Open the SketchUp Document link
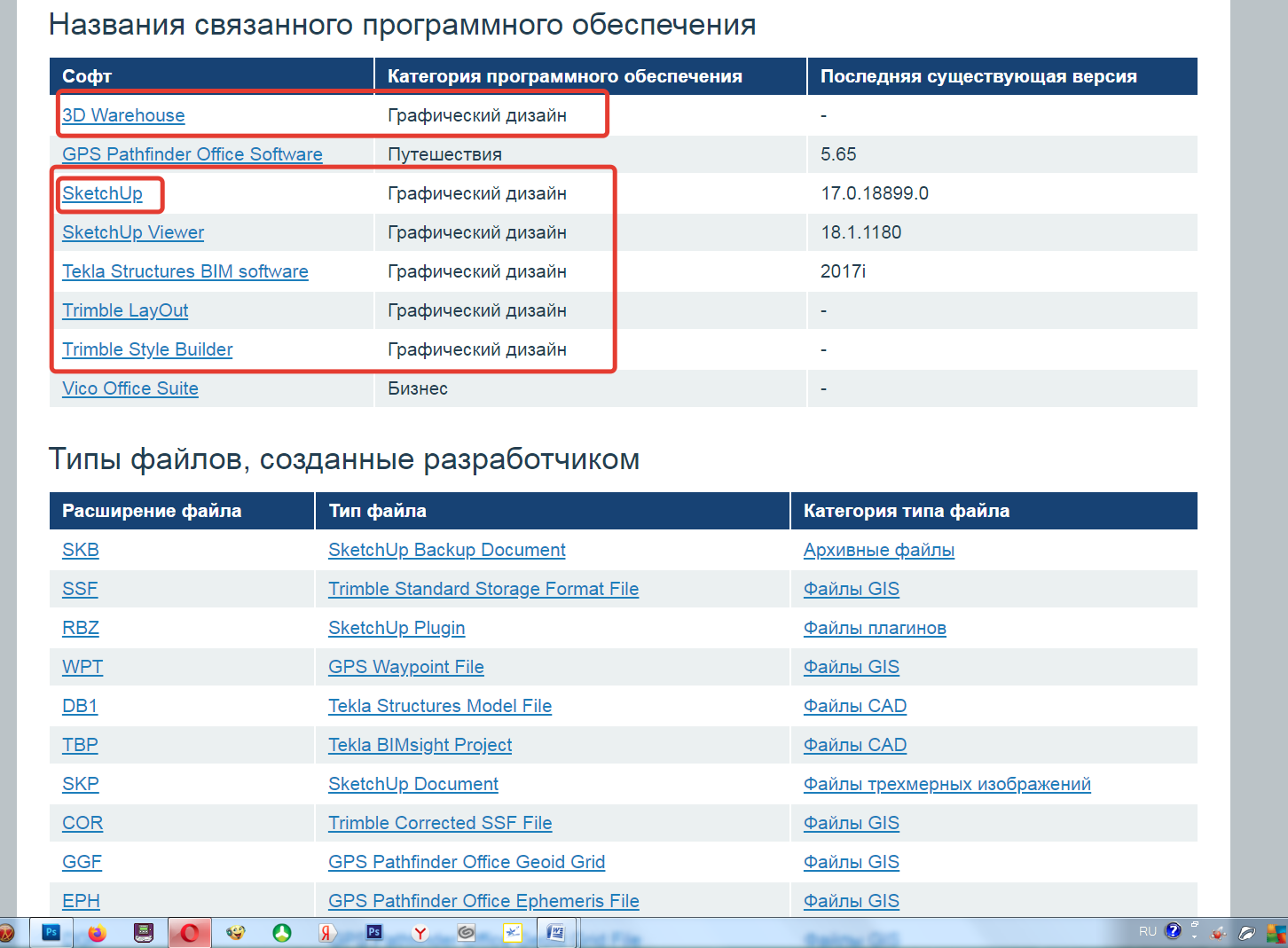The image size is (1288, 948). click(413, 784)
